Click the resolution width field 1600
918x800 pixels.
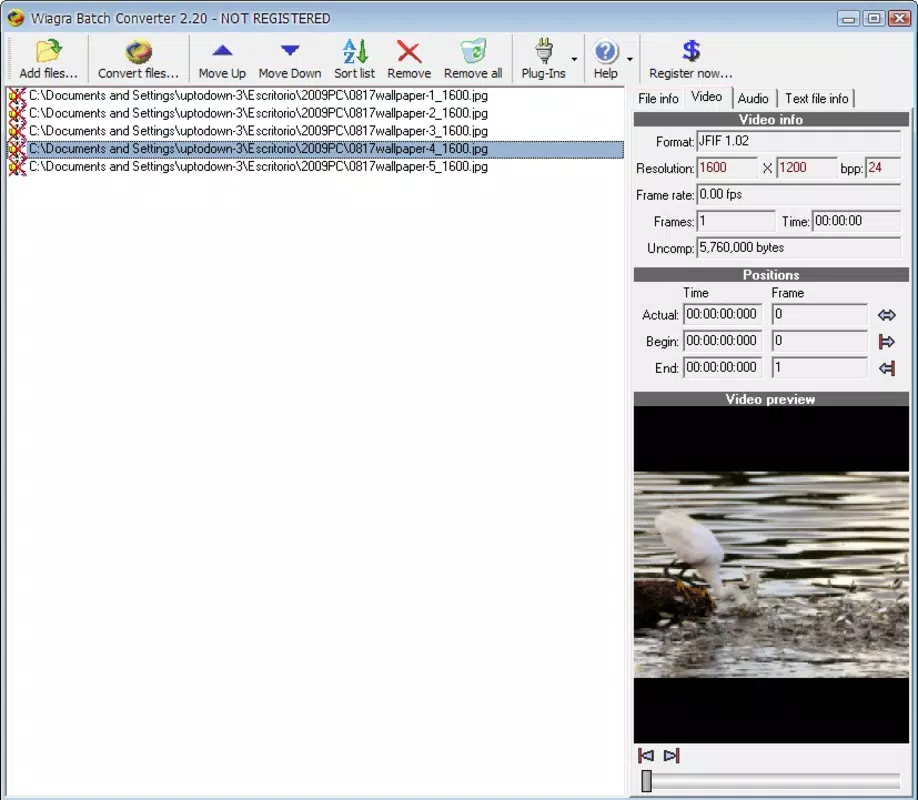coord(727,168)
